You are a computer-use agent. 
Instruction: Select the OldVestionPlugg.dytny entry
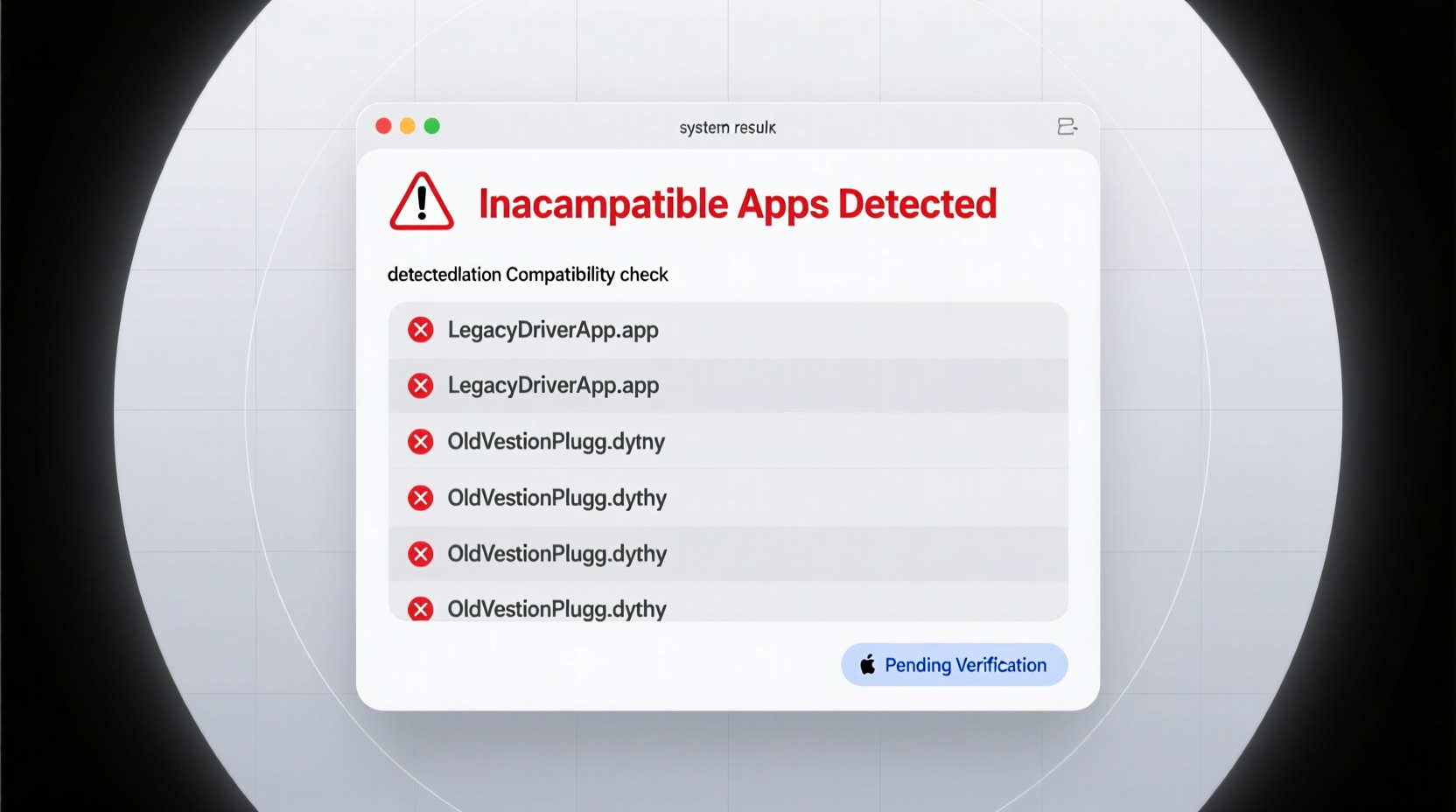pyautogui.click(x=556, y=442)
